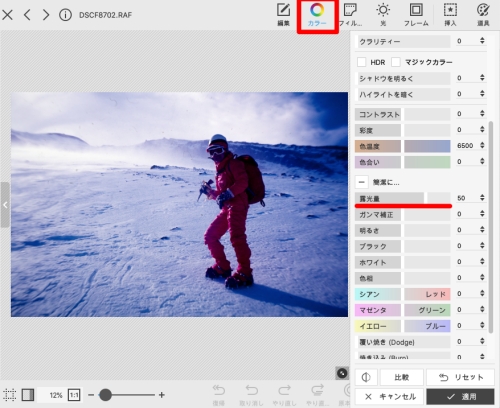This screenshot has width=500, height=408.
Task: Open the 道具 tools palette tab
Action: 483,14
